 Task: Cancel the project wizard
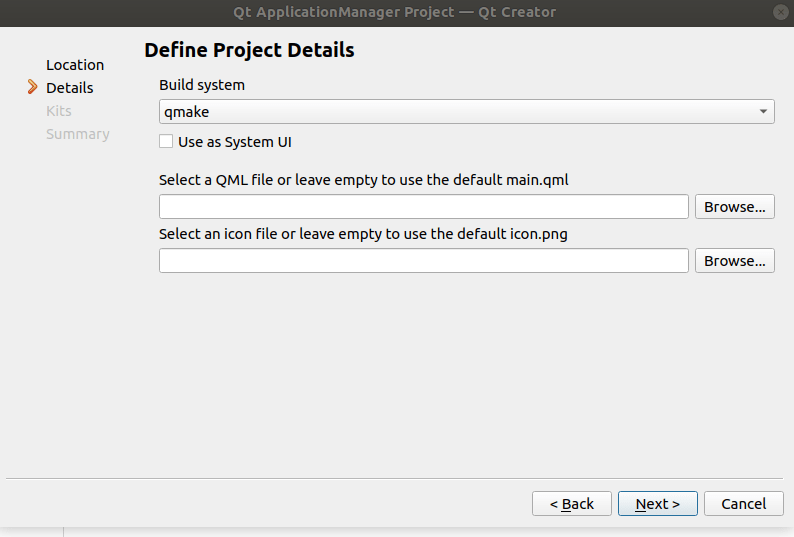[743, 504]
